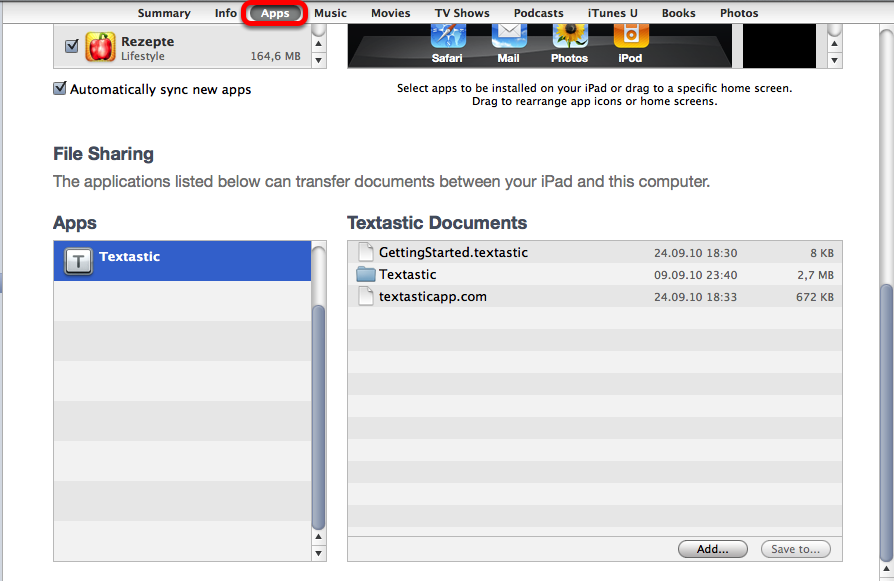Click the Textastic app icon
The width and height of the screenshot is (894, 581).
[x=78, y=262]
